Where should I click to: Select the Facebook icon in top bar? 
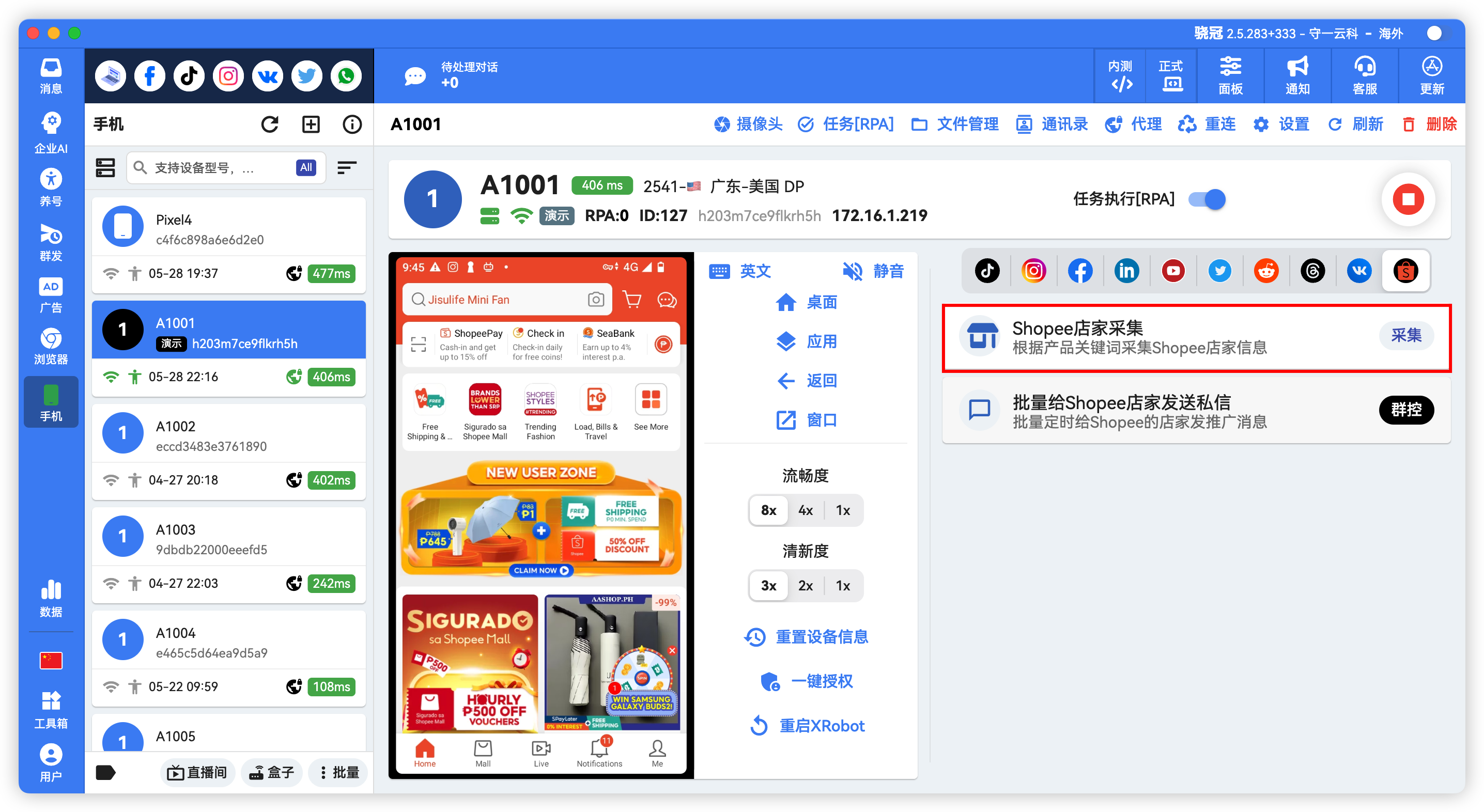(x=149, y=75)
